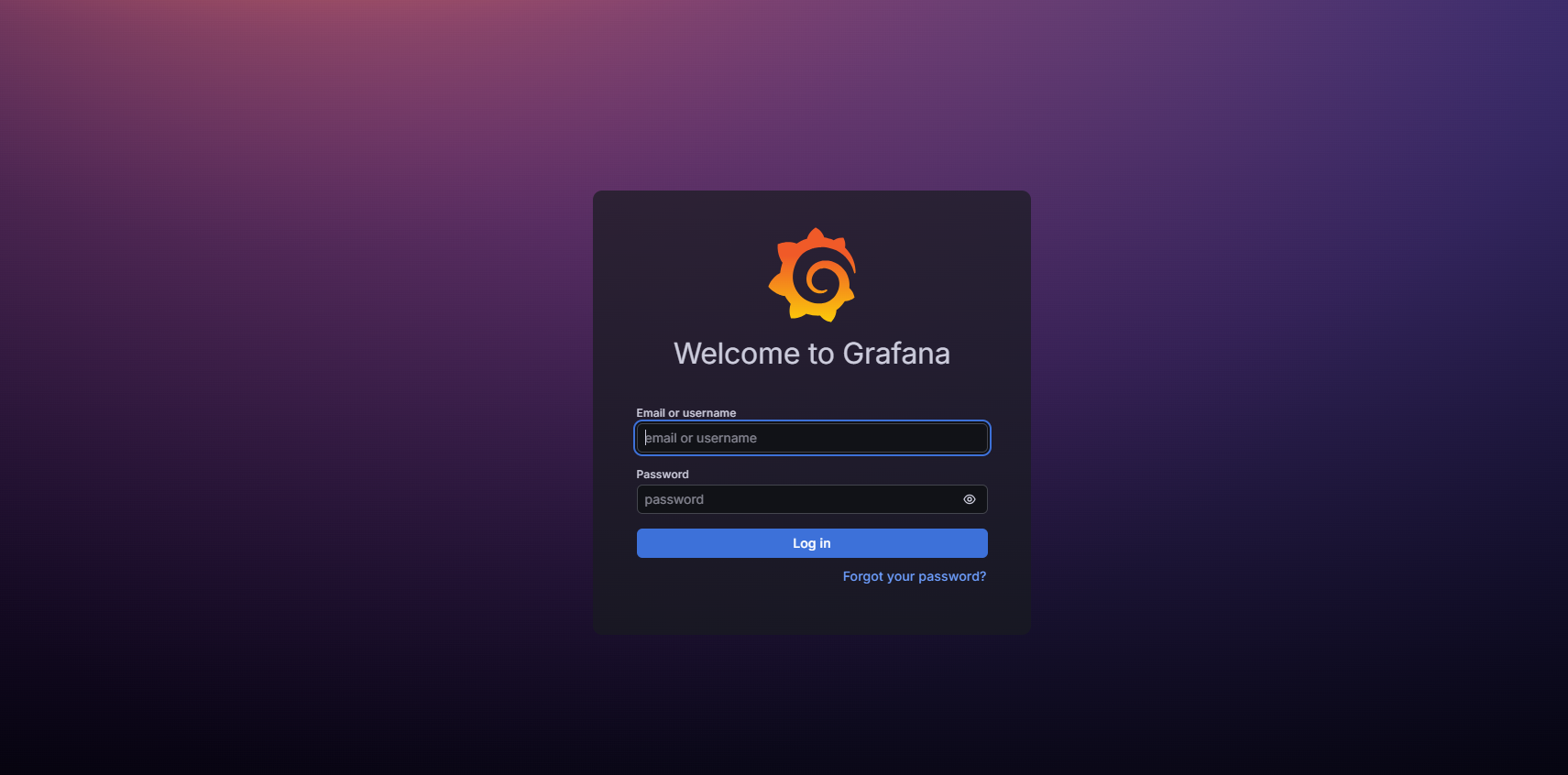Show password using the eye icon
Image resolution: width=1568 pixels, height=775 pixels.
tap(970, 499)
